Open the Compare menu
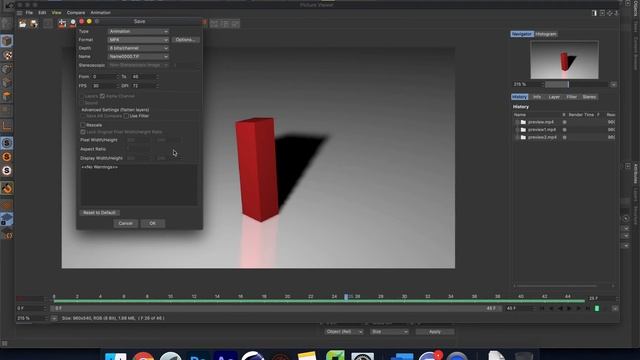The width and height of the screenshot is (640, 360). 76,13
